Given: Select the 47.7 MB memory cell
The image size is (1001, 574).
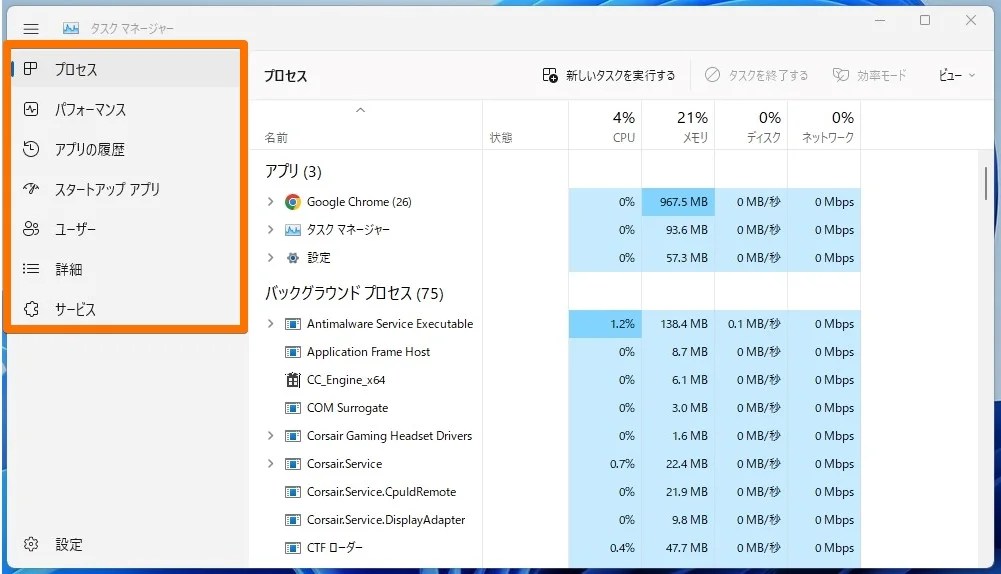Looking at the screenshot, I should (x=678, y=548).
